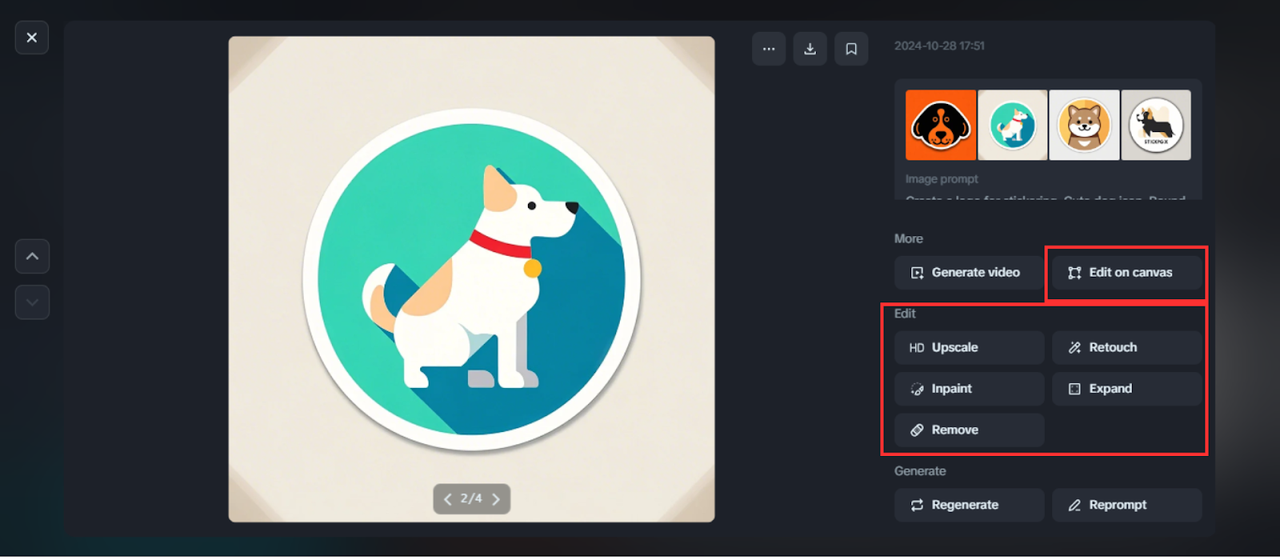Show next image using right arrow in 2/4 pager
The image size is (1280, 560).
[496, 498]
